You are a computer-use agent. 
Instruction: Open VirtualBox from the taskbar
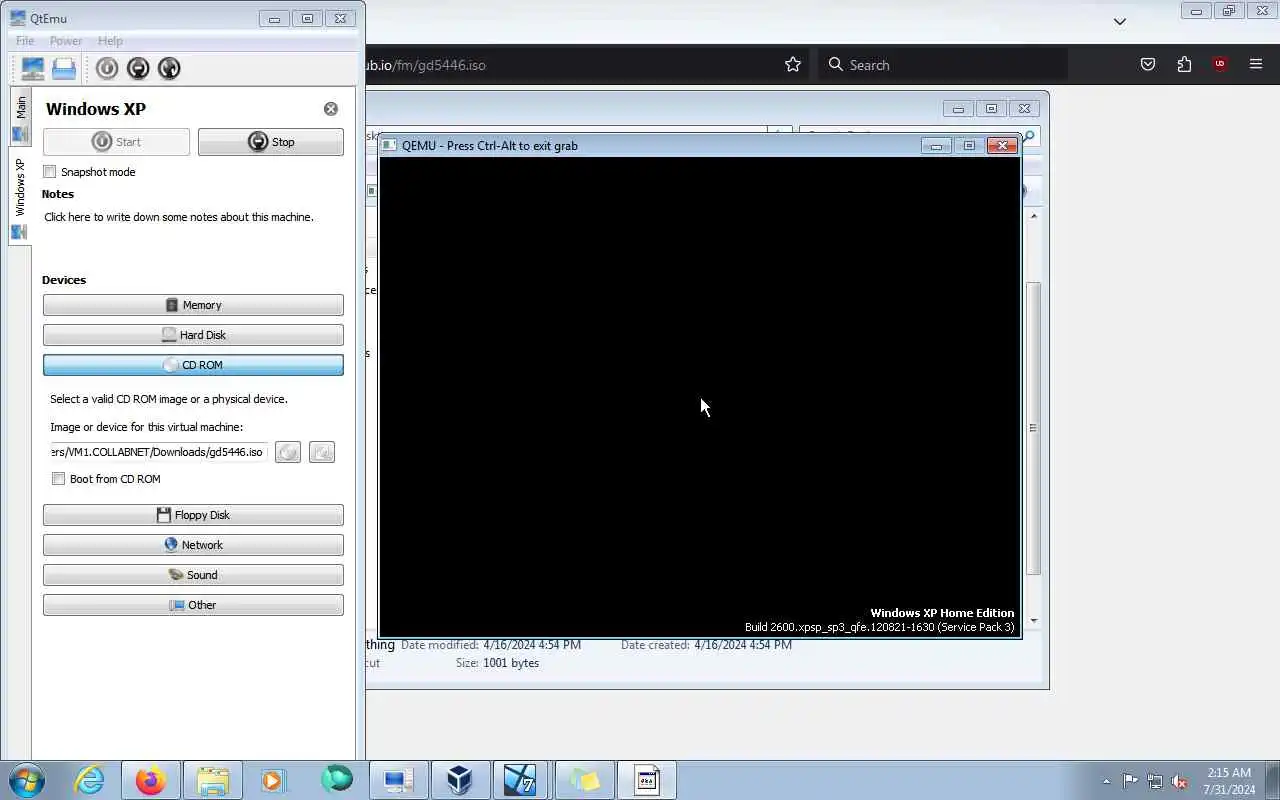click(459, 780)
